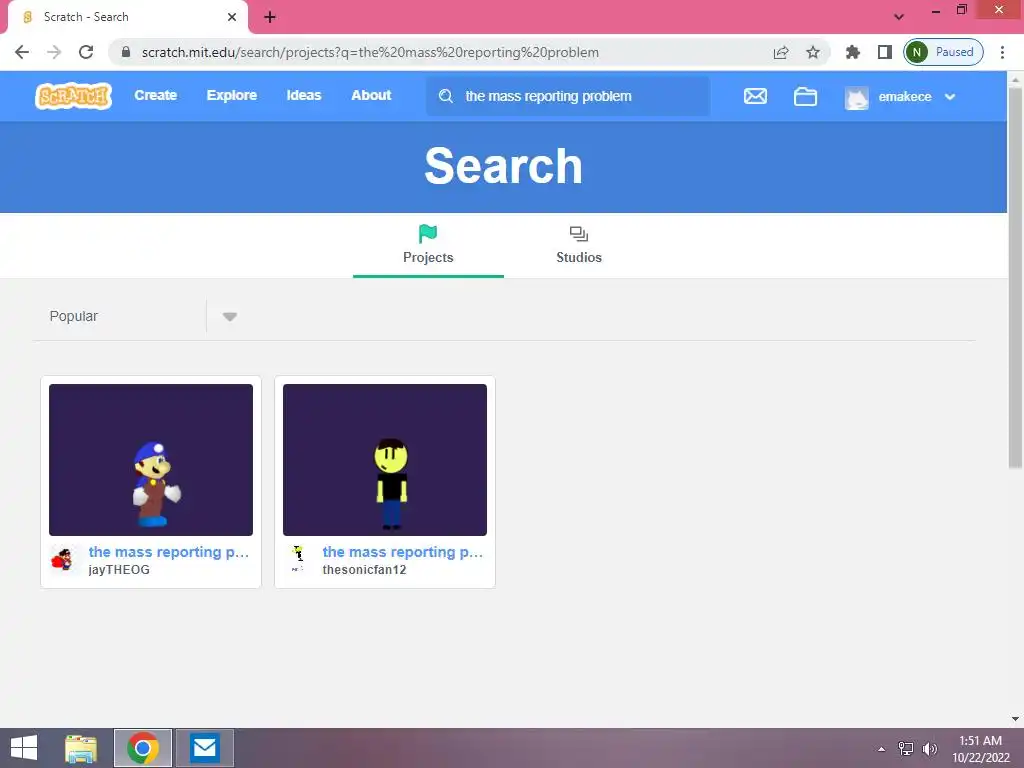Image resolution: width=1024 pixels, height=768 pixels.
Task: Open jayTHEOG's project title link
Action: point(168,552)
